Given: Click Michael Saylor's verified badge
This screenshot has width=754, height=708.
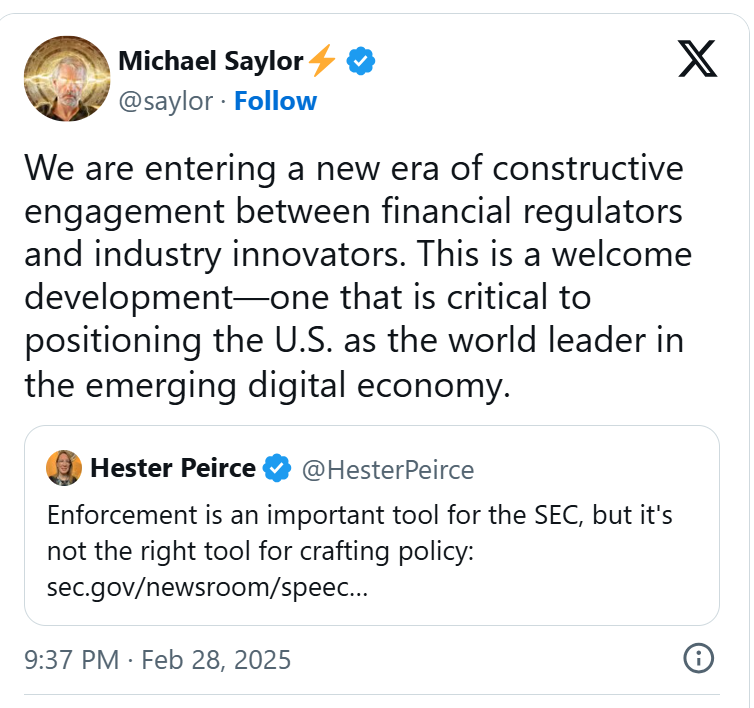Looking at the screenshot, I should click(x=361, y=62).
